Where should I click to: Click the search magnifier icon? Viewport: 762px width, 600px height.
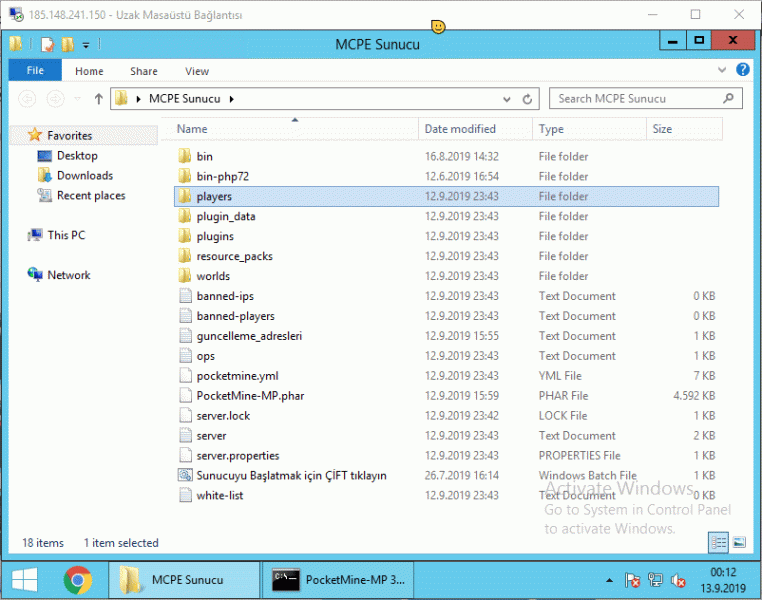[x=728, y=99]
